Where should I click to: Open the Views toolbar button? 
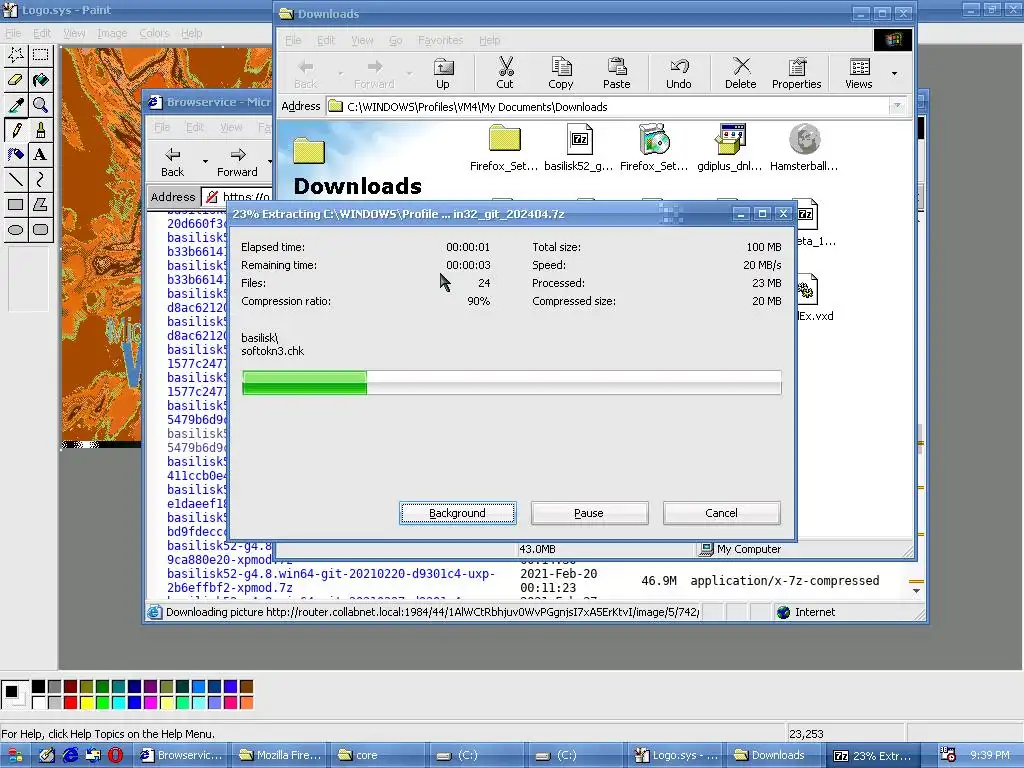[859, 73]
